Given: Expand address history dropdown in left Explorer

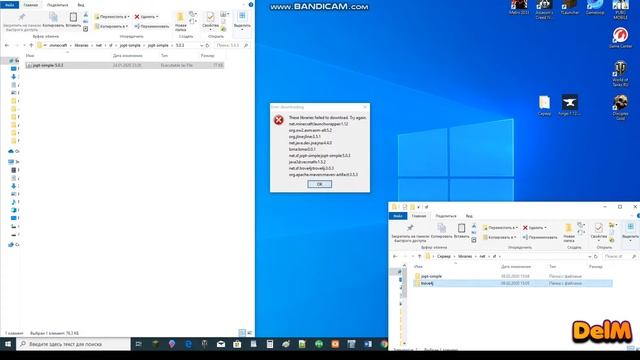Looking at the screenshot, I should [x=201, y=45].
